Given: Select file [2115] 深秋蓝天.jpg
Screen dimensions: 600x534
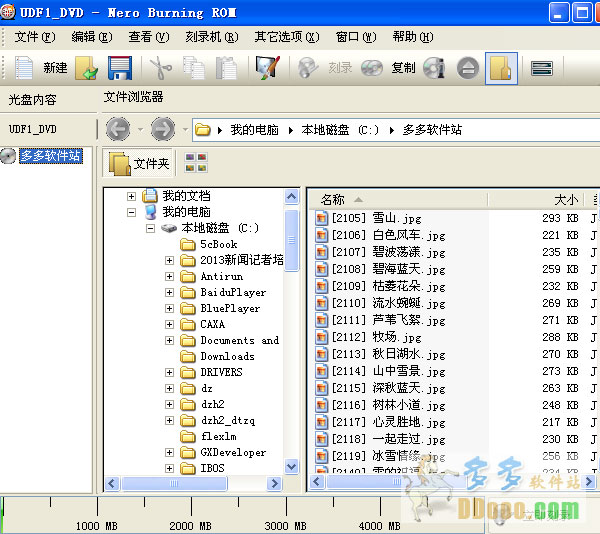Looking at the screenshot, I should [388, 388].
